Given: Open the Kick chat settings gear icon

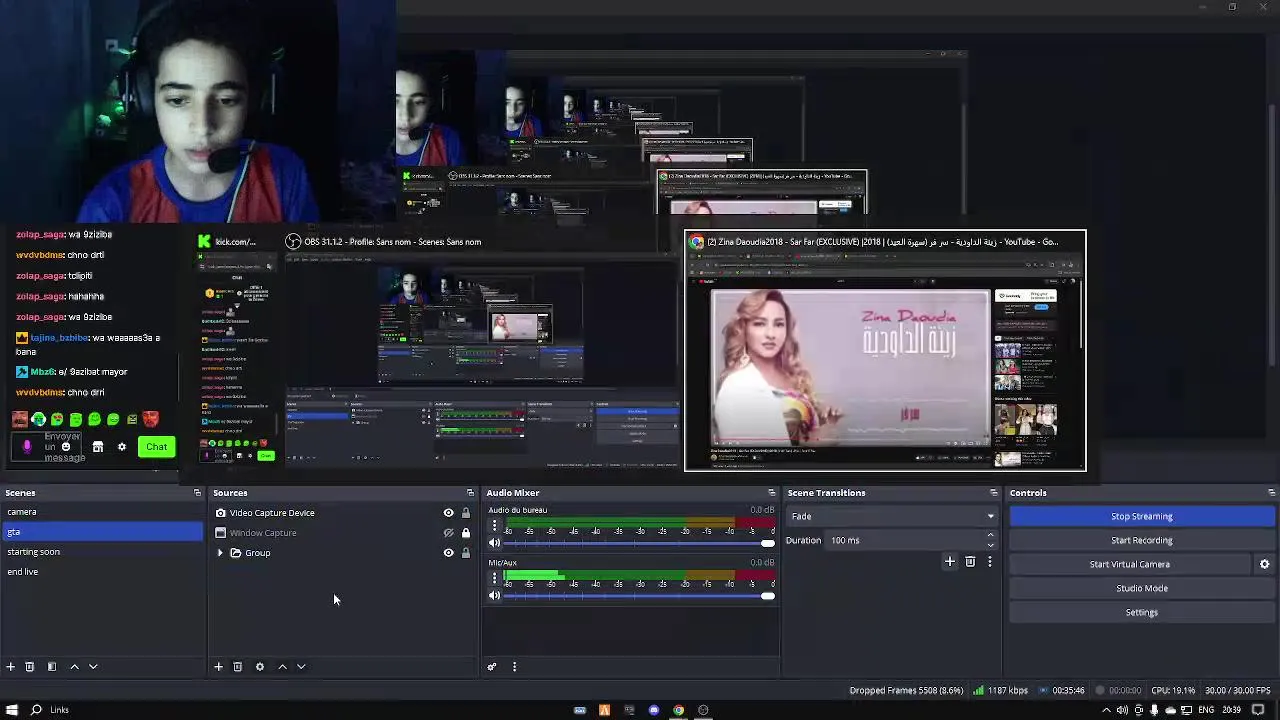Looking at the screenshot, I should [x=122, y=447].
